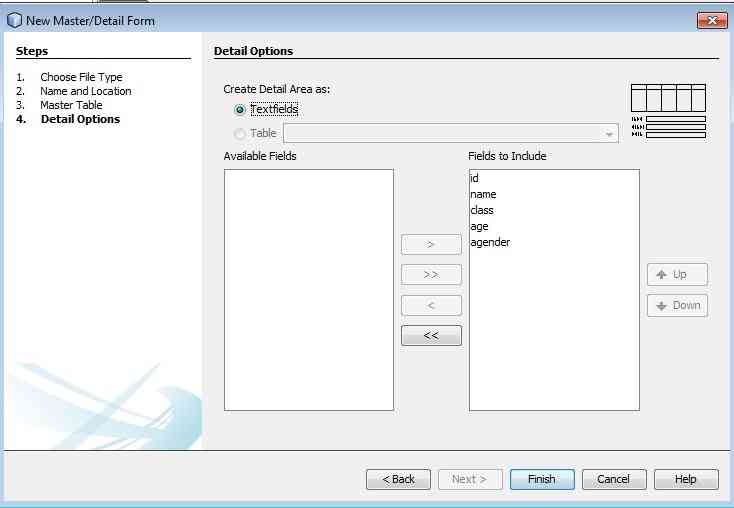Move field Down with the Down button
This screenshot has width=734, height=508.
pos(677,306)
